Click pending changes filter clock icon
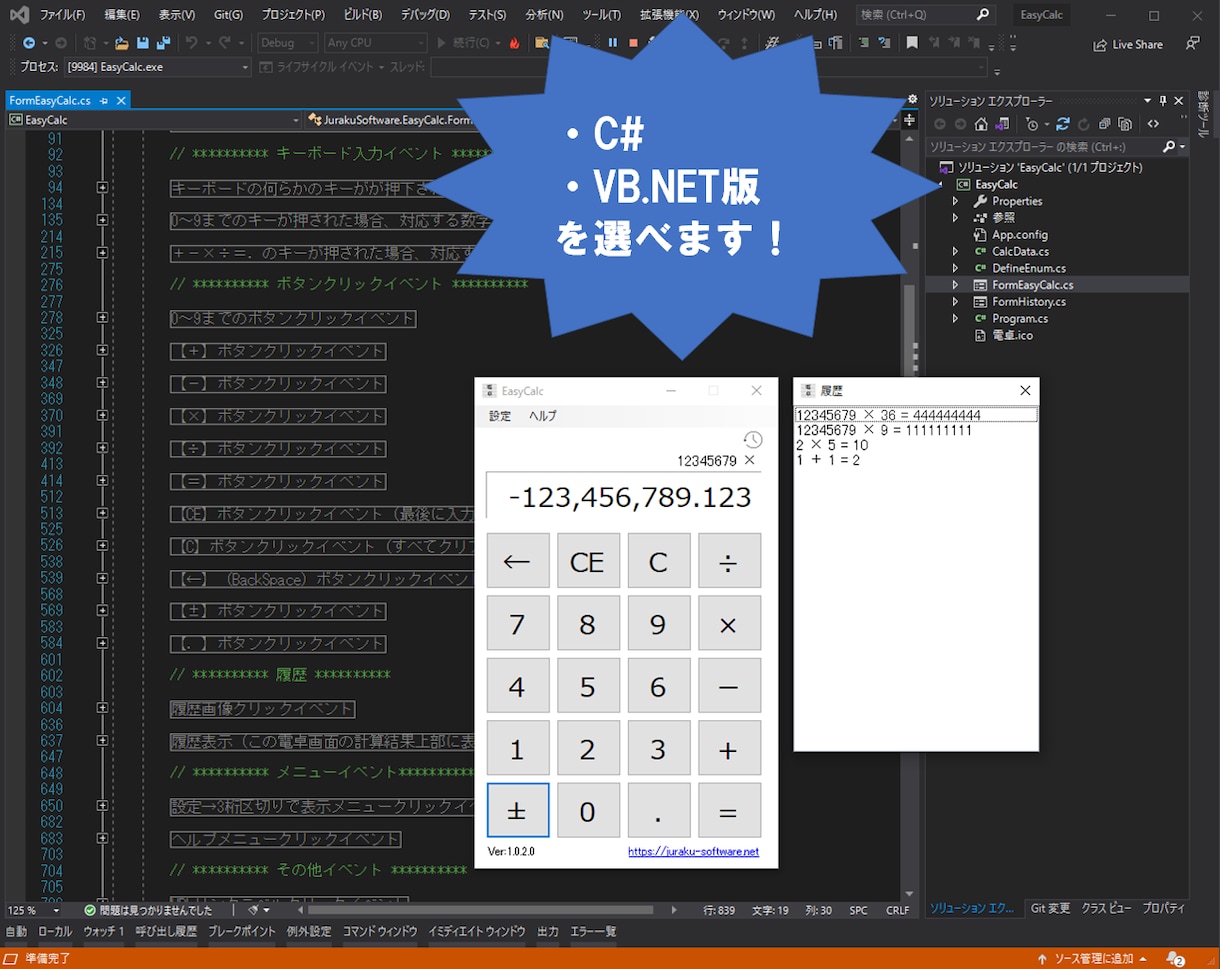The image size is (1220, 969). click(1033, 124)
